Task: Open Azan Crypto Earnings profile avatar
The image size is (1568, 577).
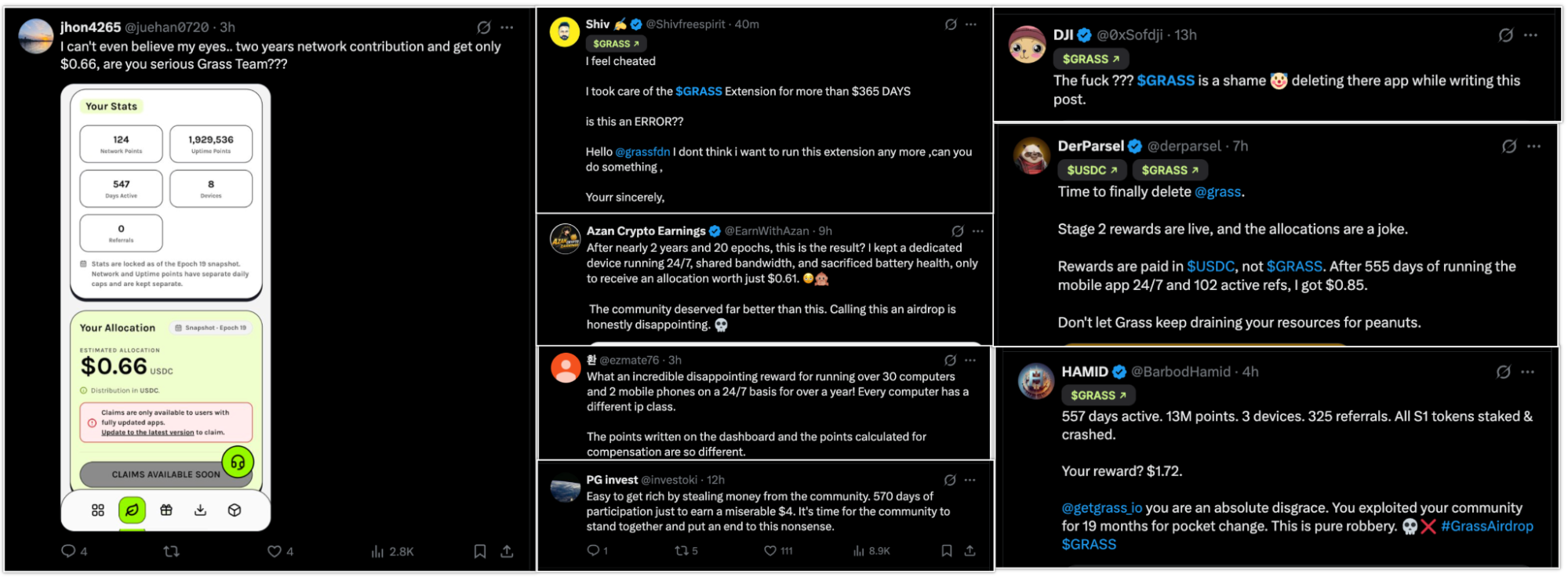Action: (565, 239)
